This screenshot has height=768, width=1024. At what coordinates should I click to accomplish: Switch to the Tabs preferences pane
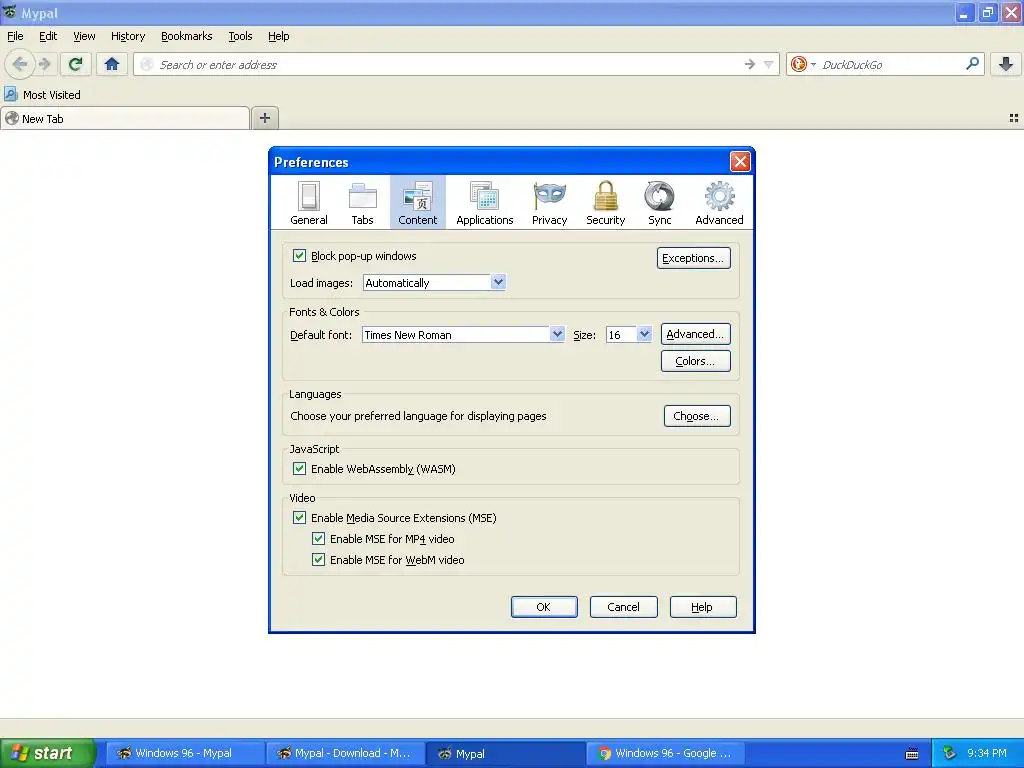[x=362, y=202]
